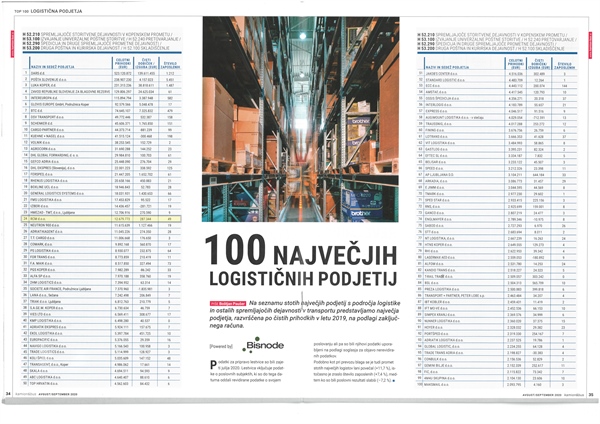Click 'CARGO-PARTNER d.o.o.' row
Screen dimensions: 600x424
[x=101, y=130]
